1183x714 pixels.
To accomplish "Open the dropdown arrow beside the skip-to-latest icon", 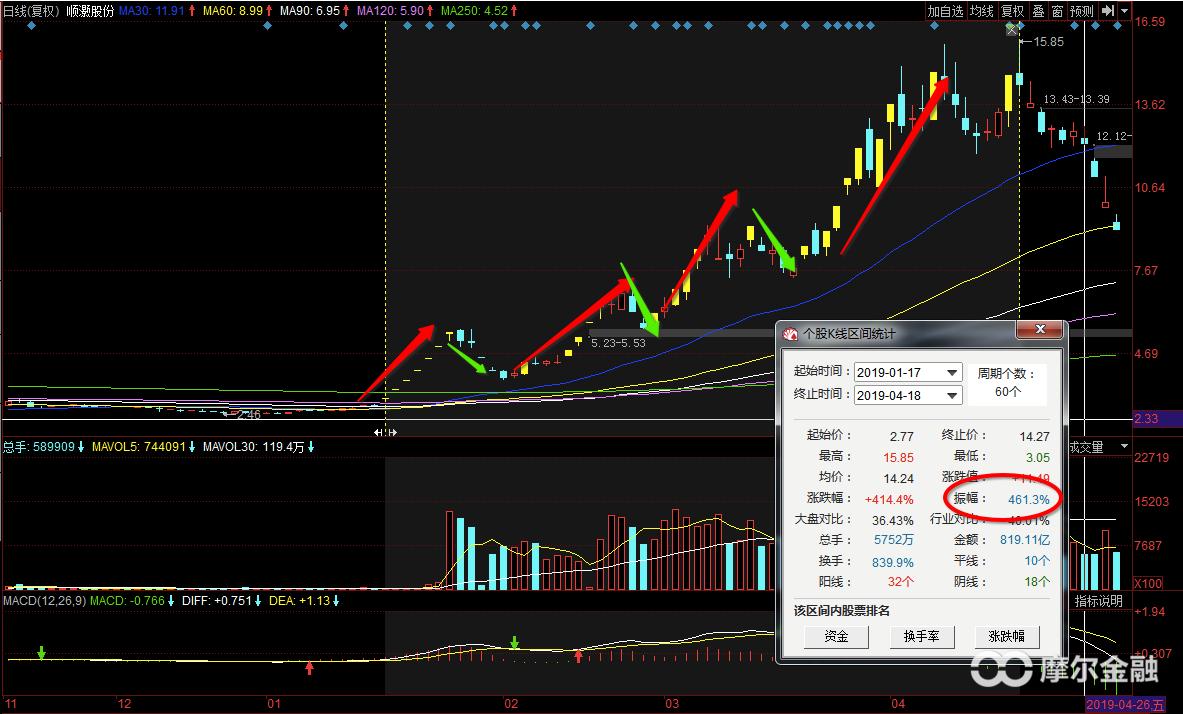I will tap(1124, 11).
